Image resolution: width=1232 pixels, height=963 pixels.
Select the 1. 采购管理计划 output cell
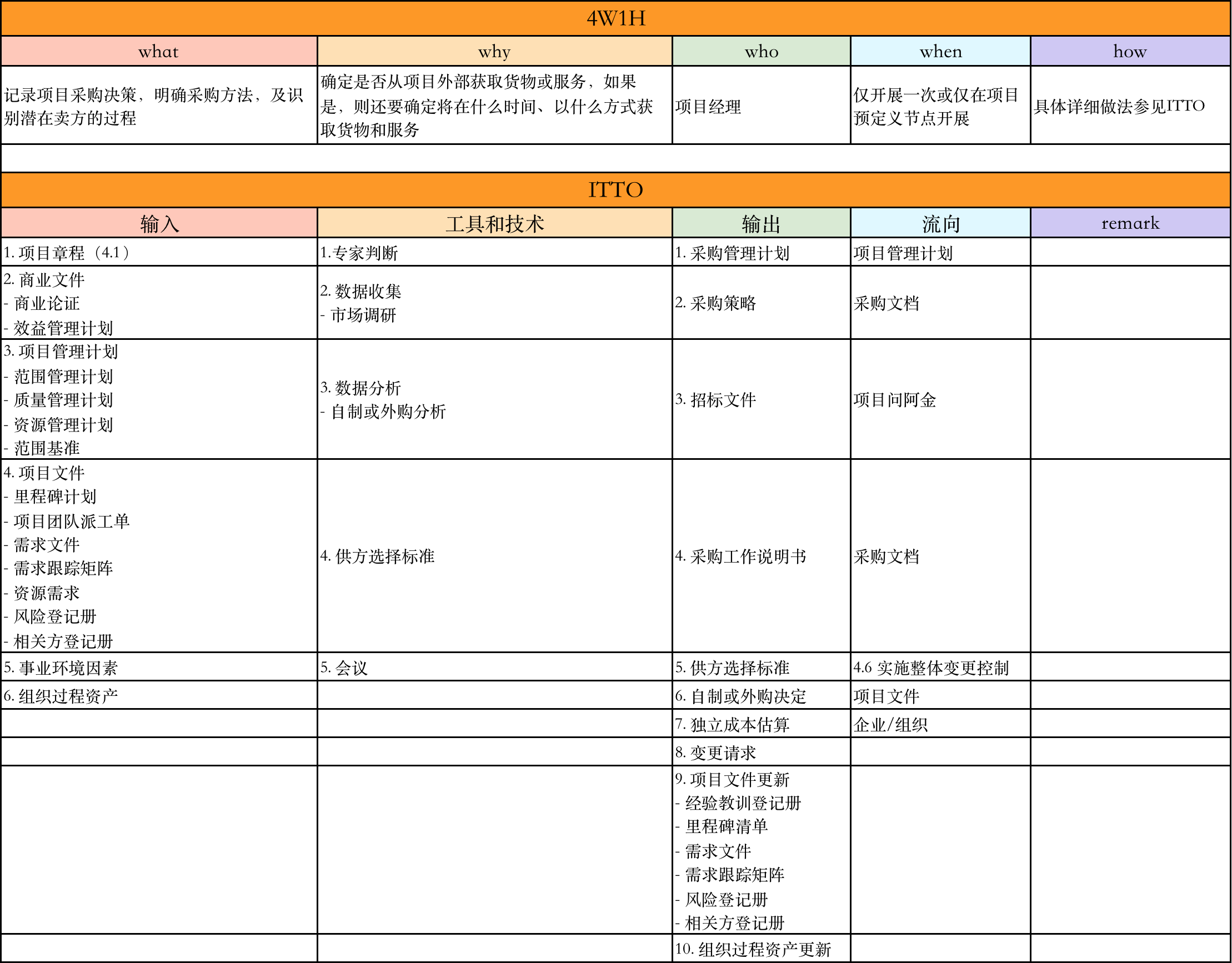point(762,252)
